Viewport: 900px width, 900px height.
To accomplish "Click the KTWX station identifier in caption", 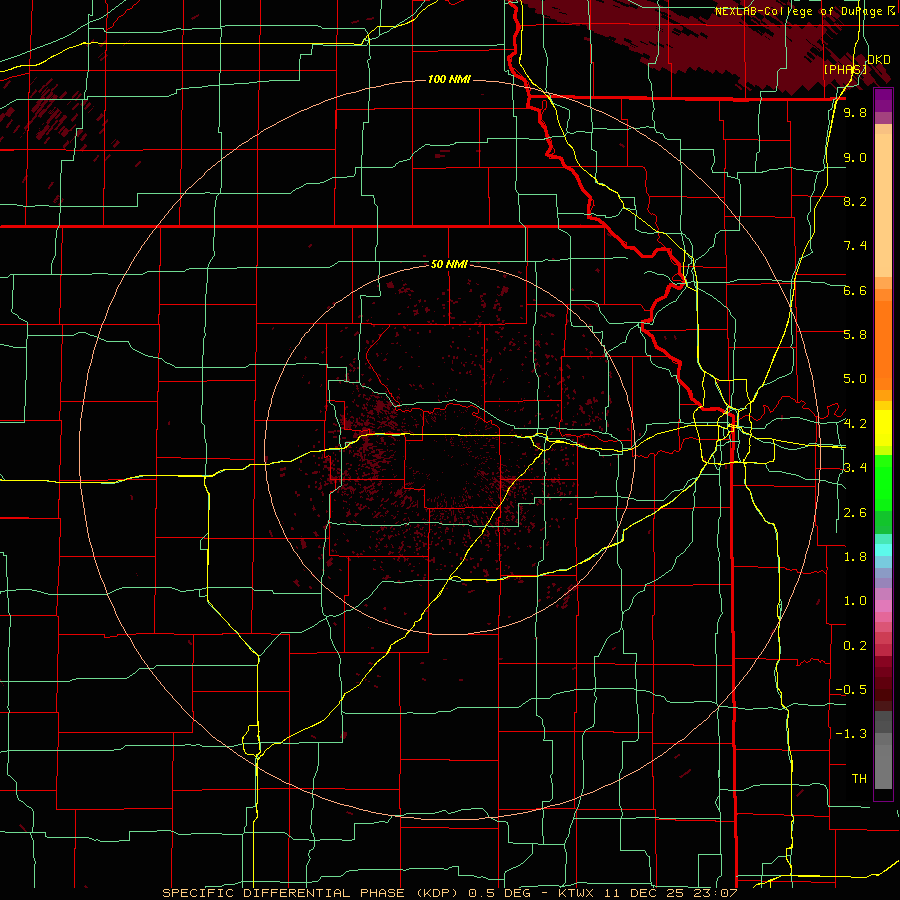I will (x=577, y=893).
